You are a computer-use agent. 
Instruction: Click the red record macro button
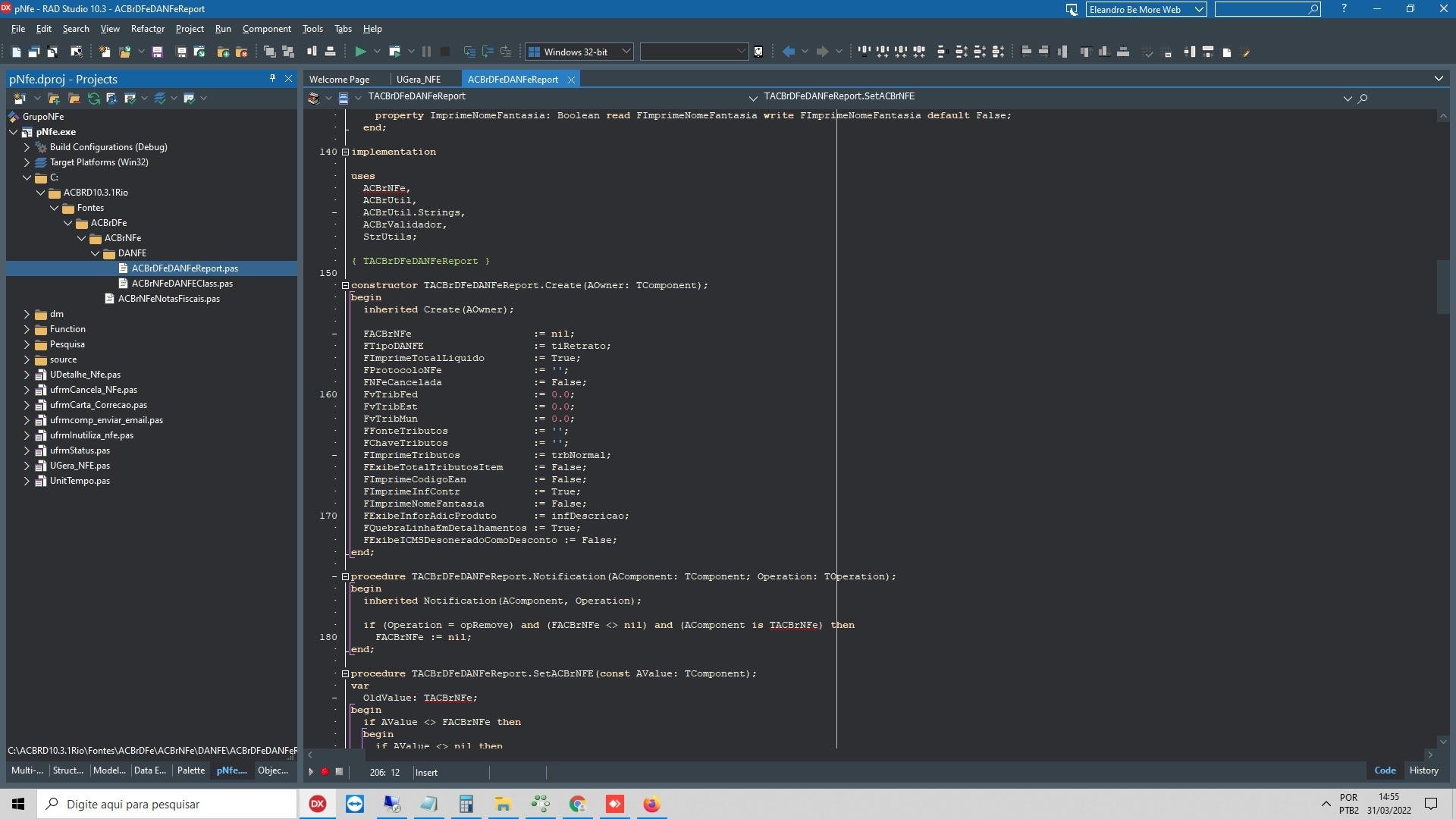tap(325, 772)
